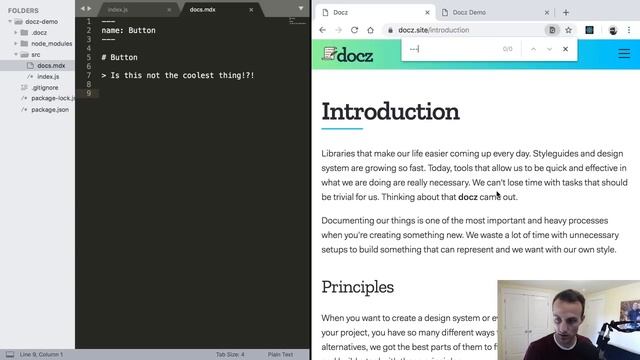
Task: Jump to previous find result
Action: pos(533,49)
